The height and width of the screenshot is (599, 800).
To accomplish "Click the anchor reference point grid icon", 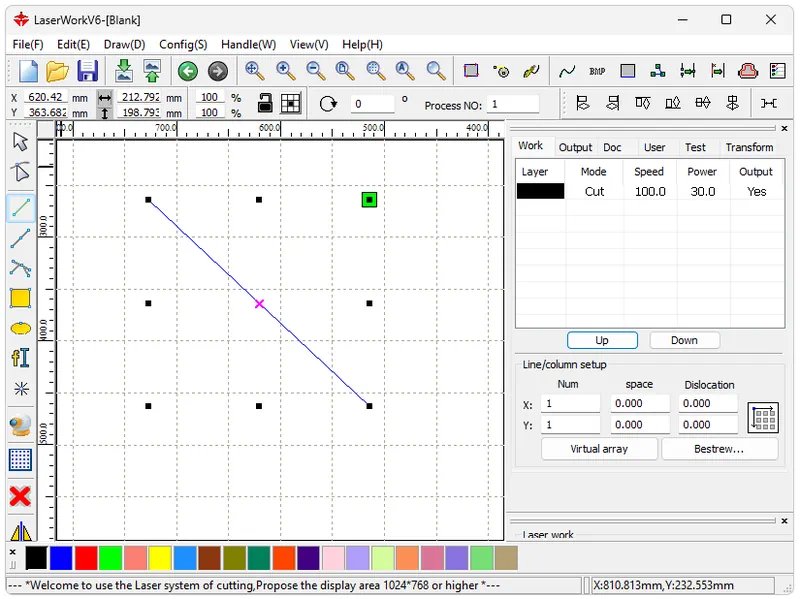I will [x=290, y=104].
